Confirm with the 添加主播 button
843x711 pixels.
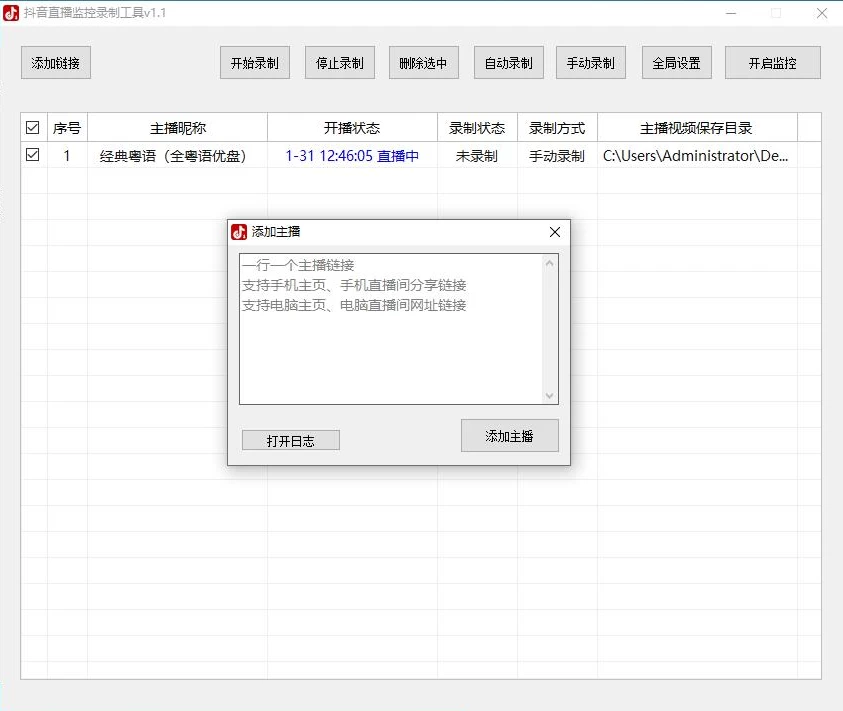tap(509, 436)
